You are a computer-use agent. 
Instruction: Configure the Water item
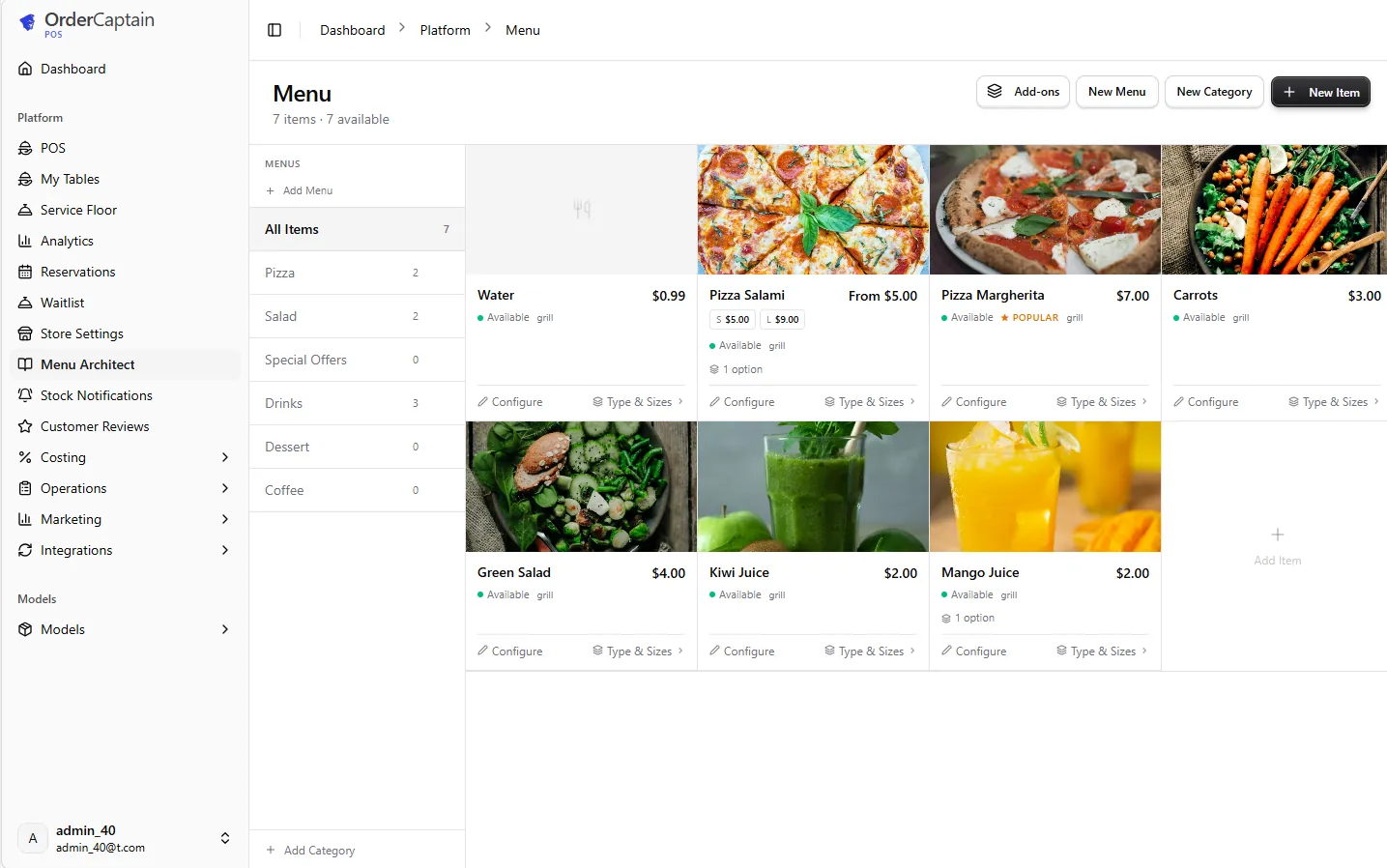tap(510, 402)
